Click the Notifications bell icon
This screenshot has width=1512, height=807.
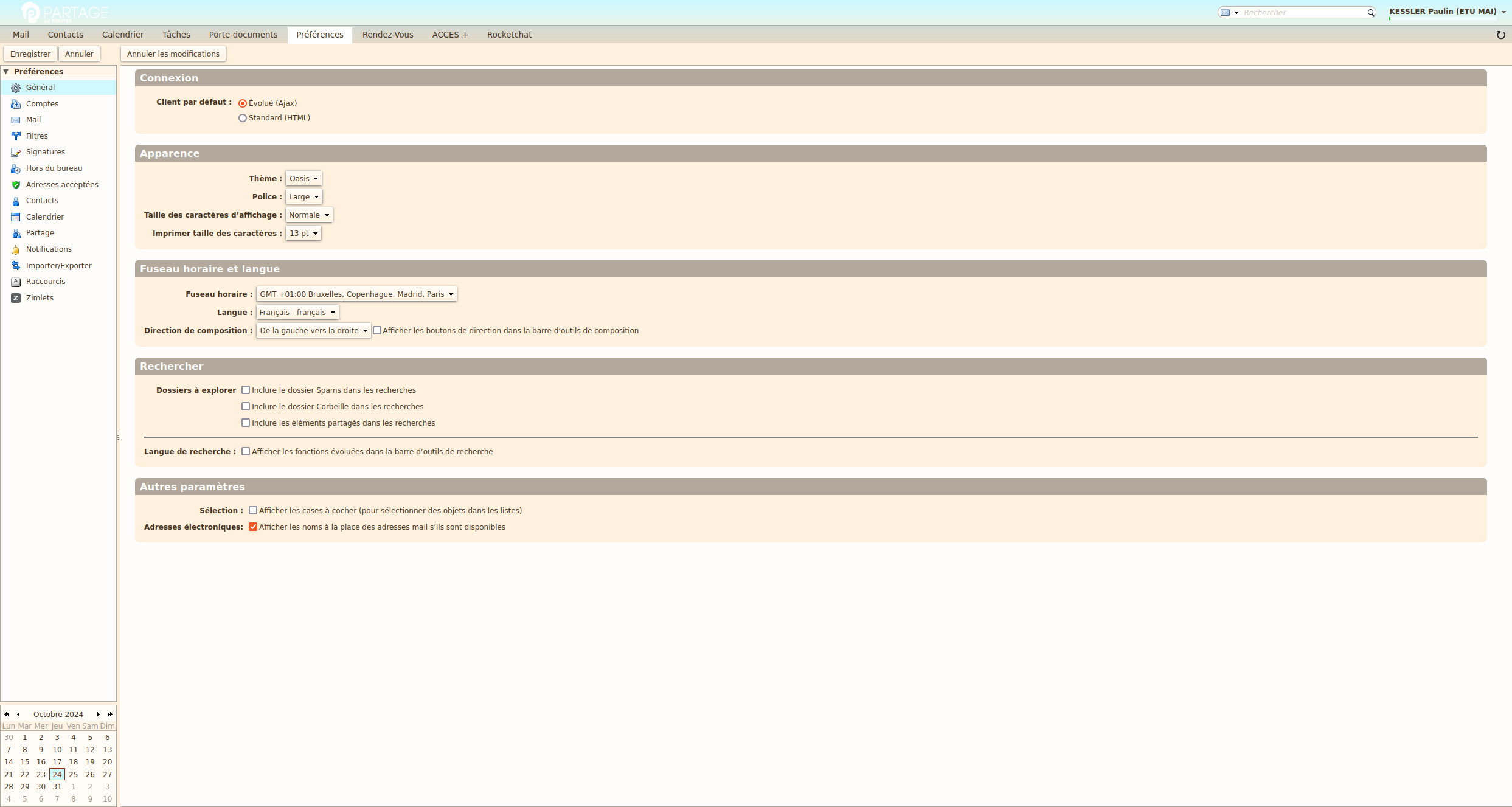coord(16,249)
